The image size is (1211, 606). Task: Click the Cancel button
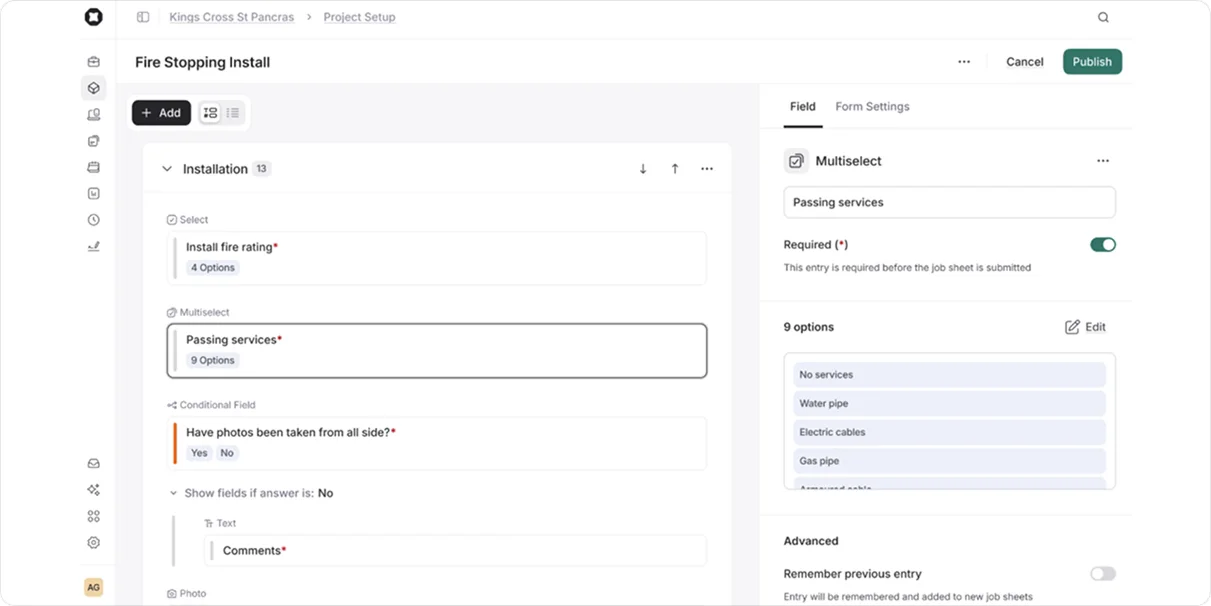pos(1025,62)
